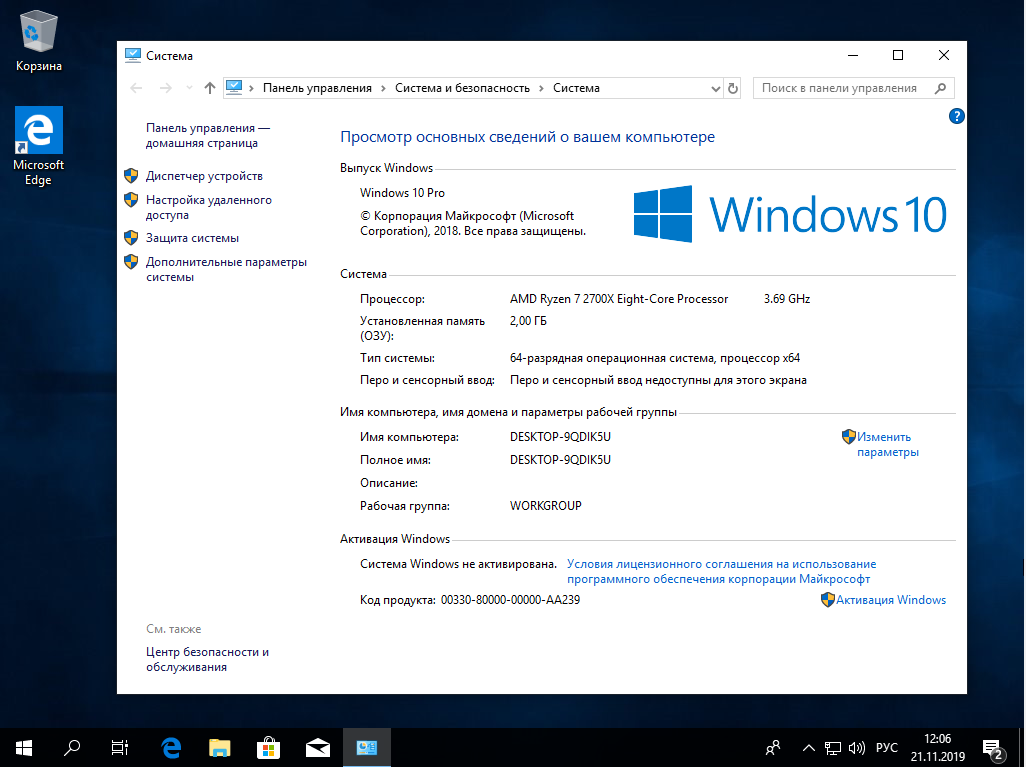Open Настройка удаленного доступа link
Viewport: 1026px width, 767px height.
click(209, 207)
